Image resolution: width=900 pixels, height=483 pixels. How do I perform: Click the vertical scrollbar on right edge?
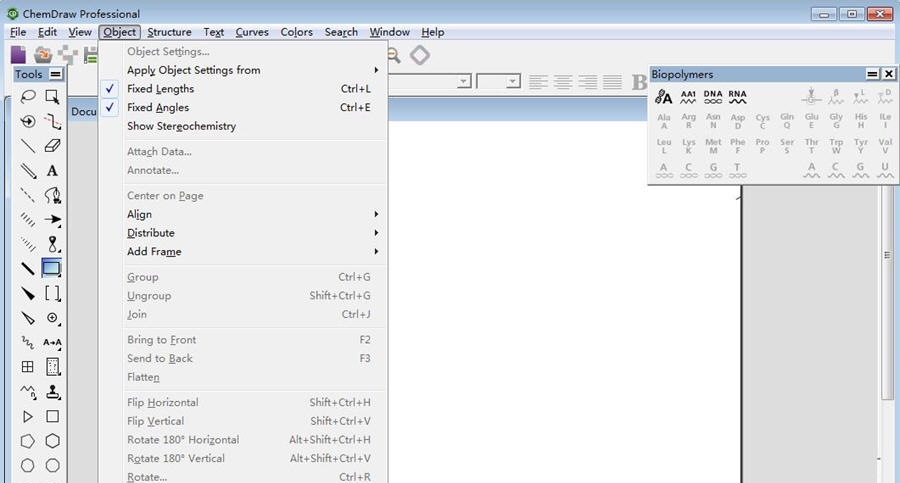point(887,300)
